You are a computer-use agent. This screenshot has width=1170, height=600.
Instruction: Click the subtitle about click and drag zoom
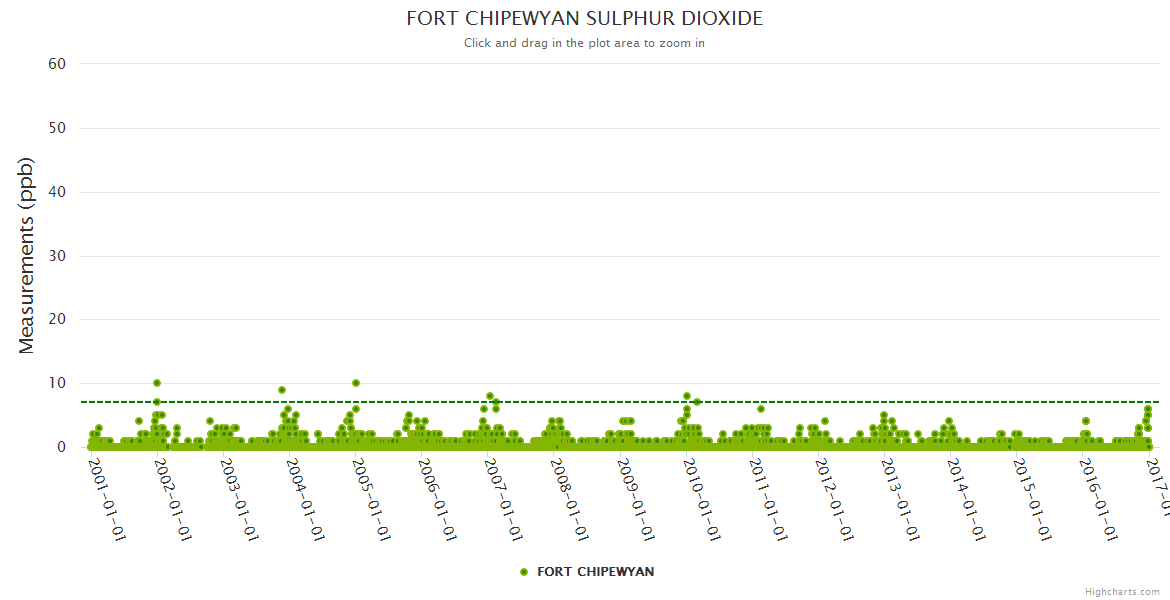click(x=584, y=43)
